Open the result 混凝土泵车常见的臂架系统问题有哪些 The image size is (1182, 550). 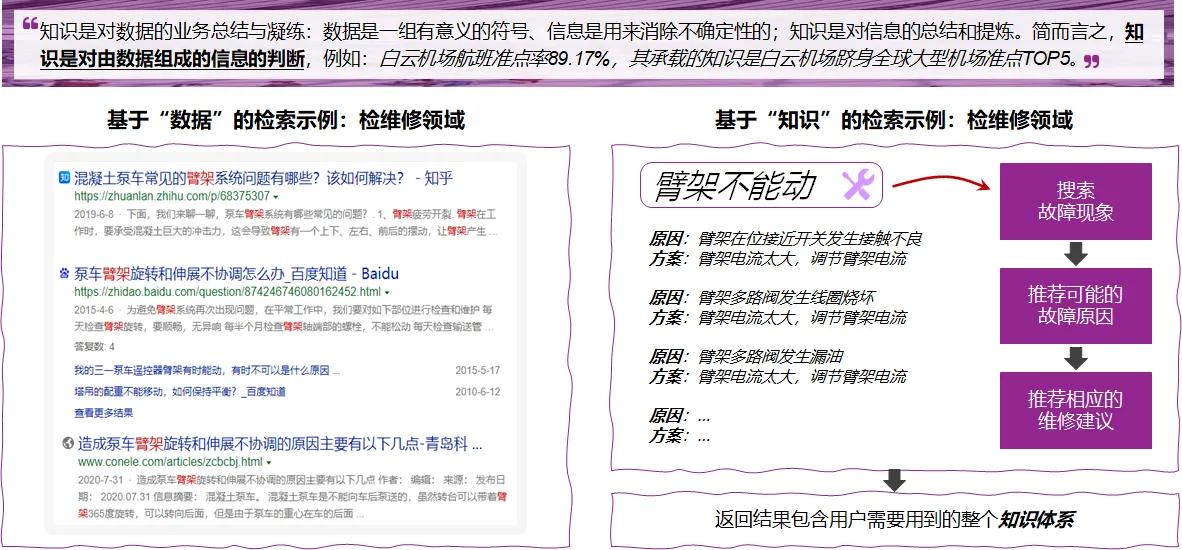coord(263,179)
